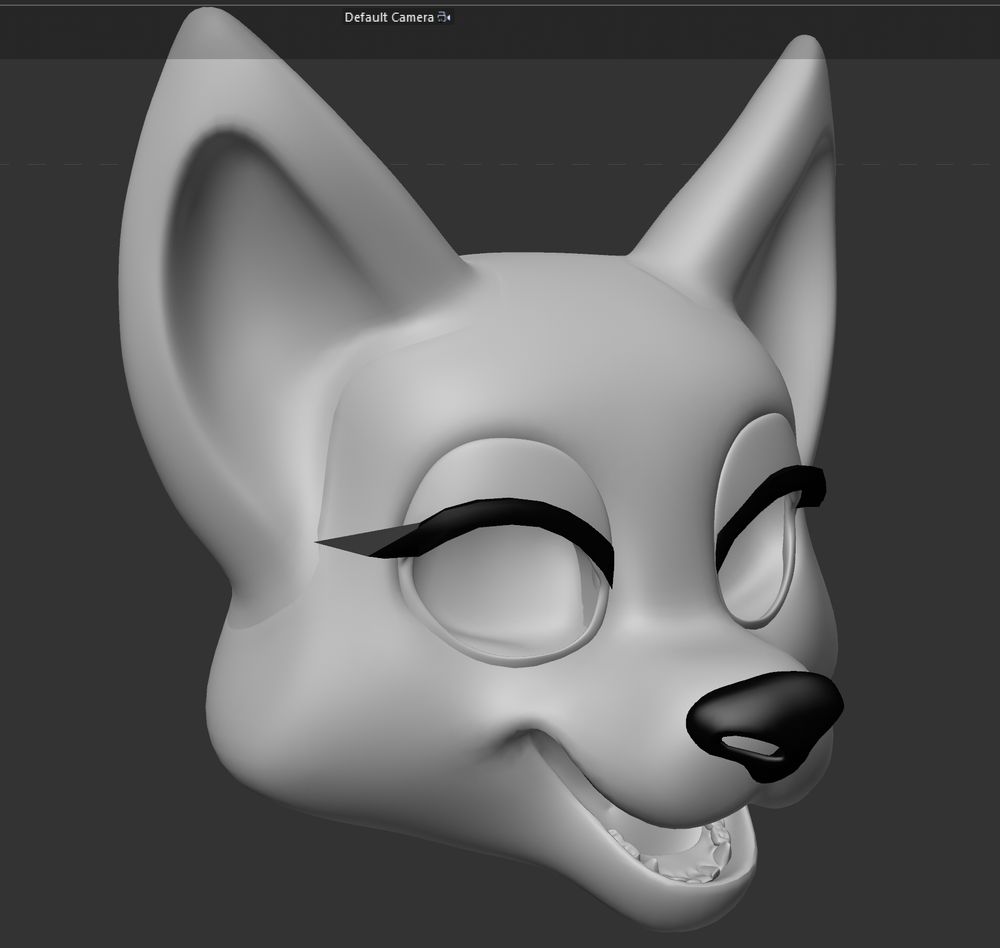Screen dimensions: 1000x948
Task: Click the Default Camera viewport label
Action: [389, 18]
